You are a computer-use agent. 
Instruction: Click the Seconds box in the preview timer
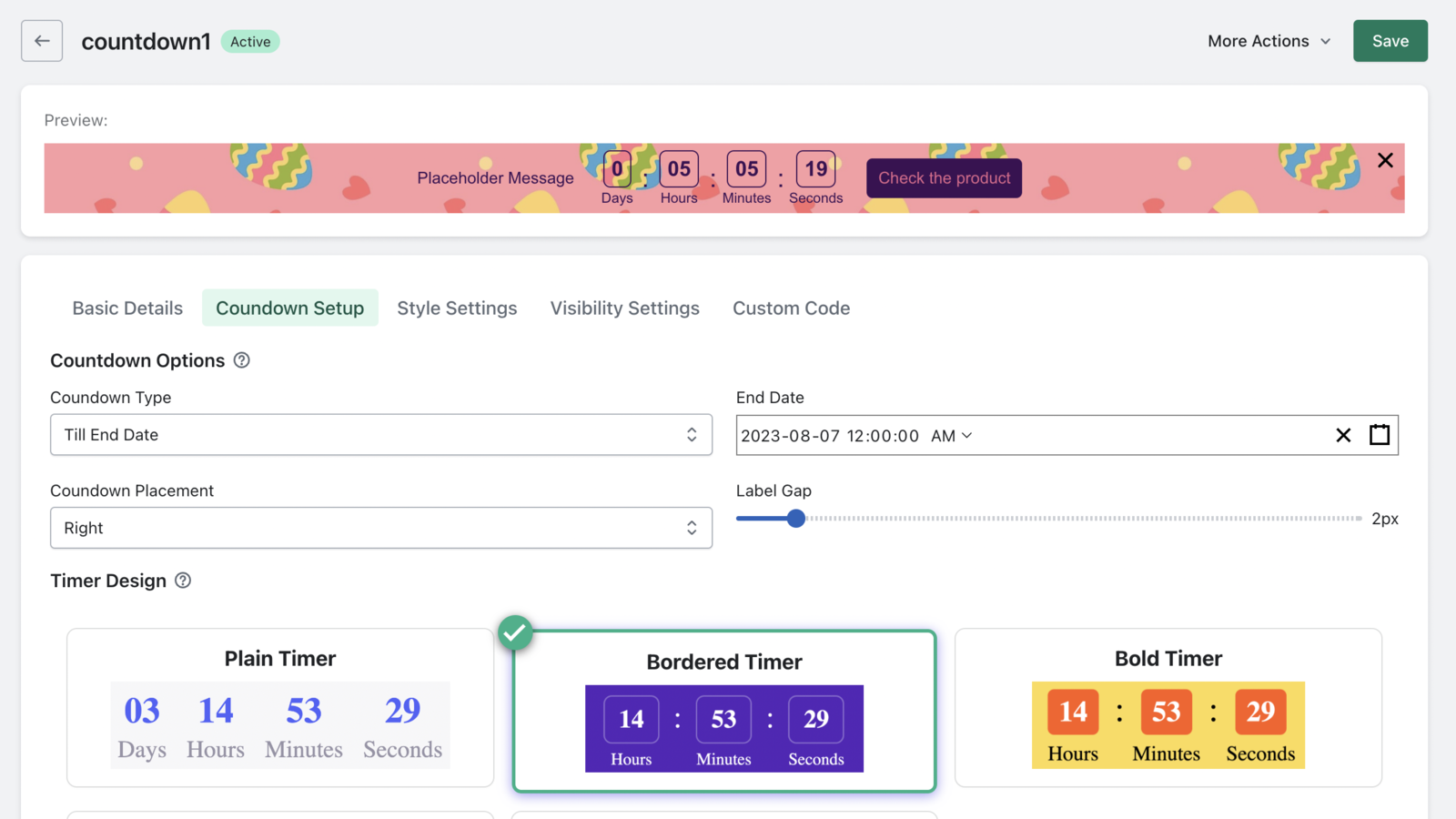816,169
